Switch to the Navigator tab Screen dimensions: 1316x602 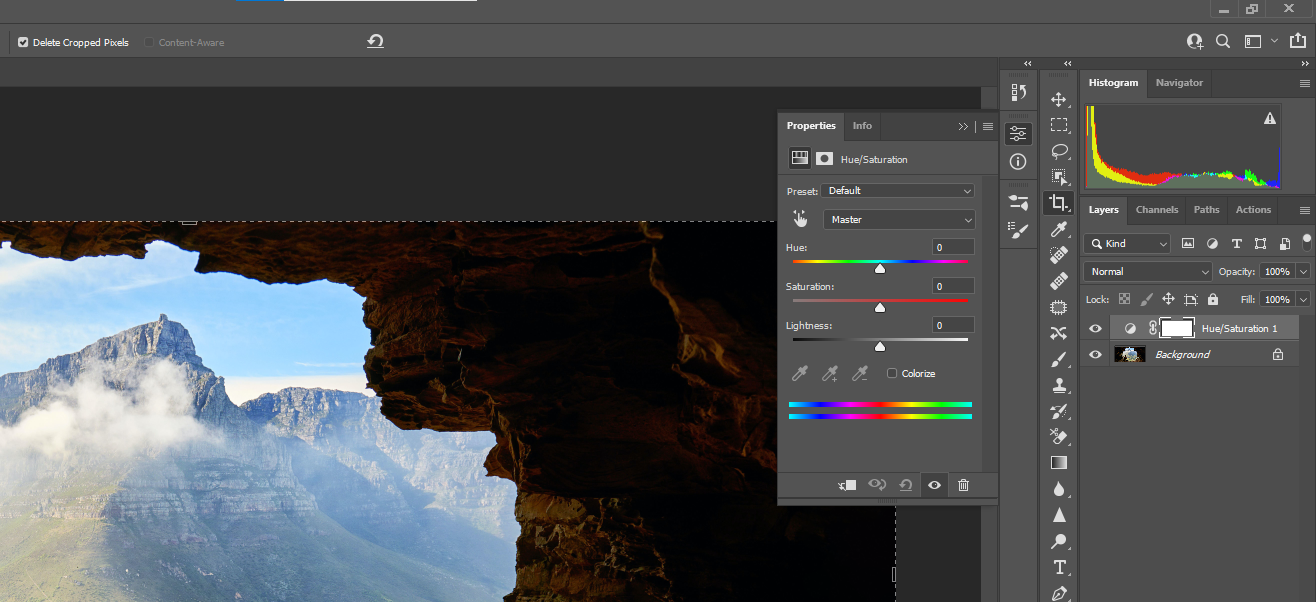point(1179,83)
